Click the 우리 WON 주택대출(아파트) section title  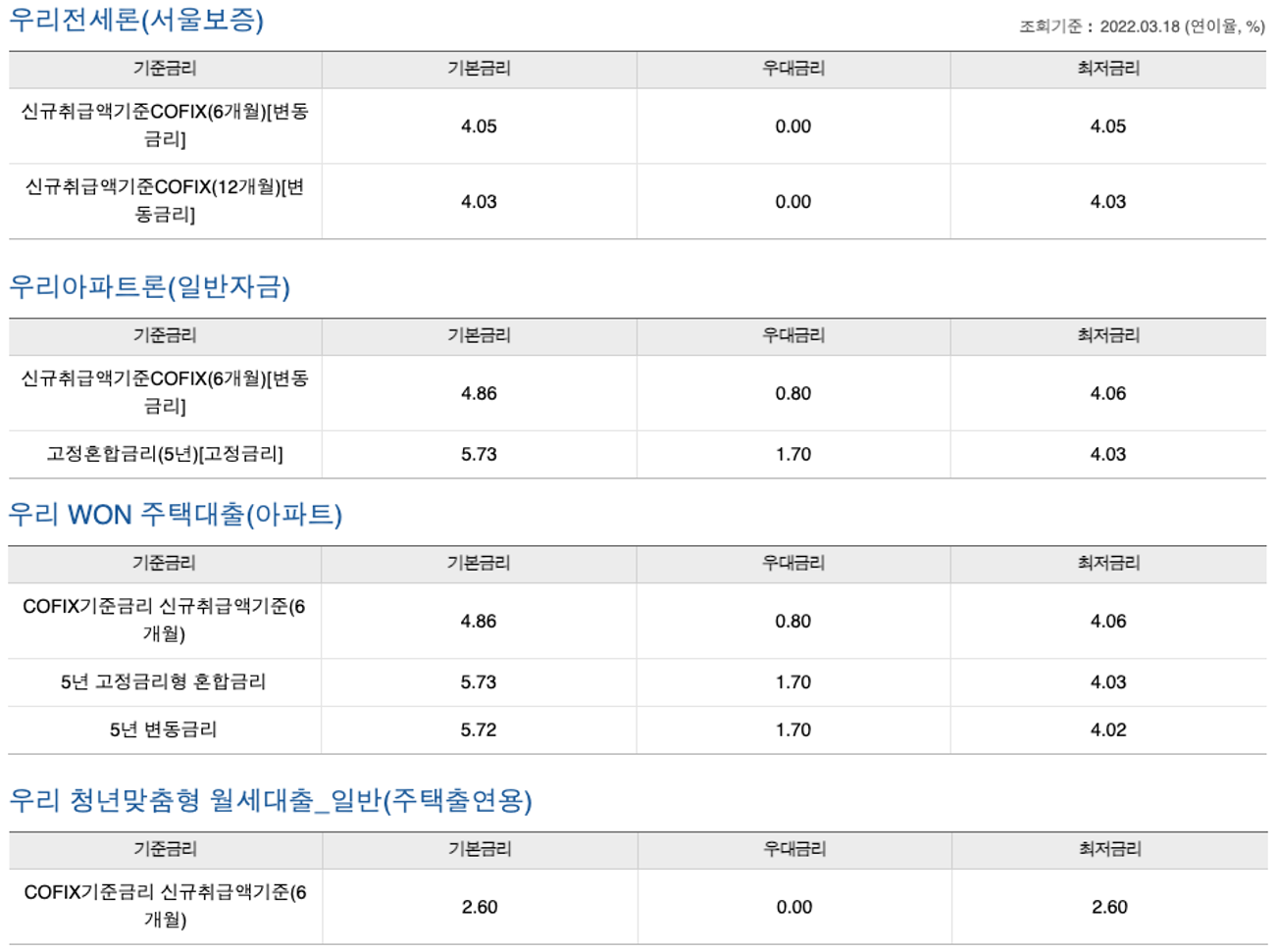(176, 514)
